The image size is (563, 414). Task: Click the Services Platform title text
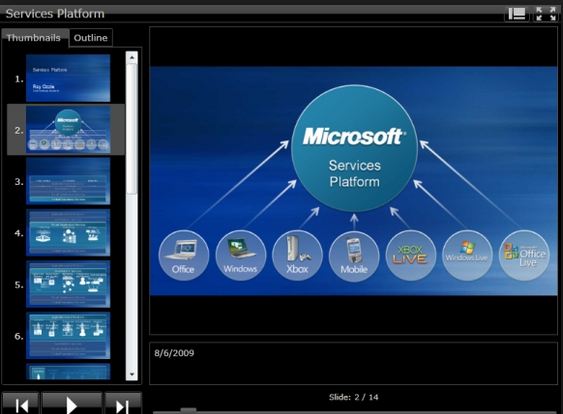55,14
